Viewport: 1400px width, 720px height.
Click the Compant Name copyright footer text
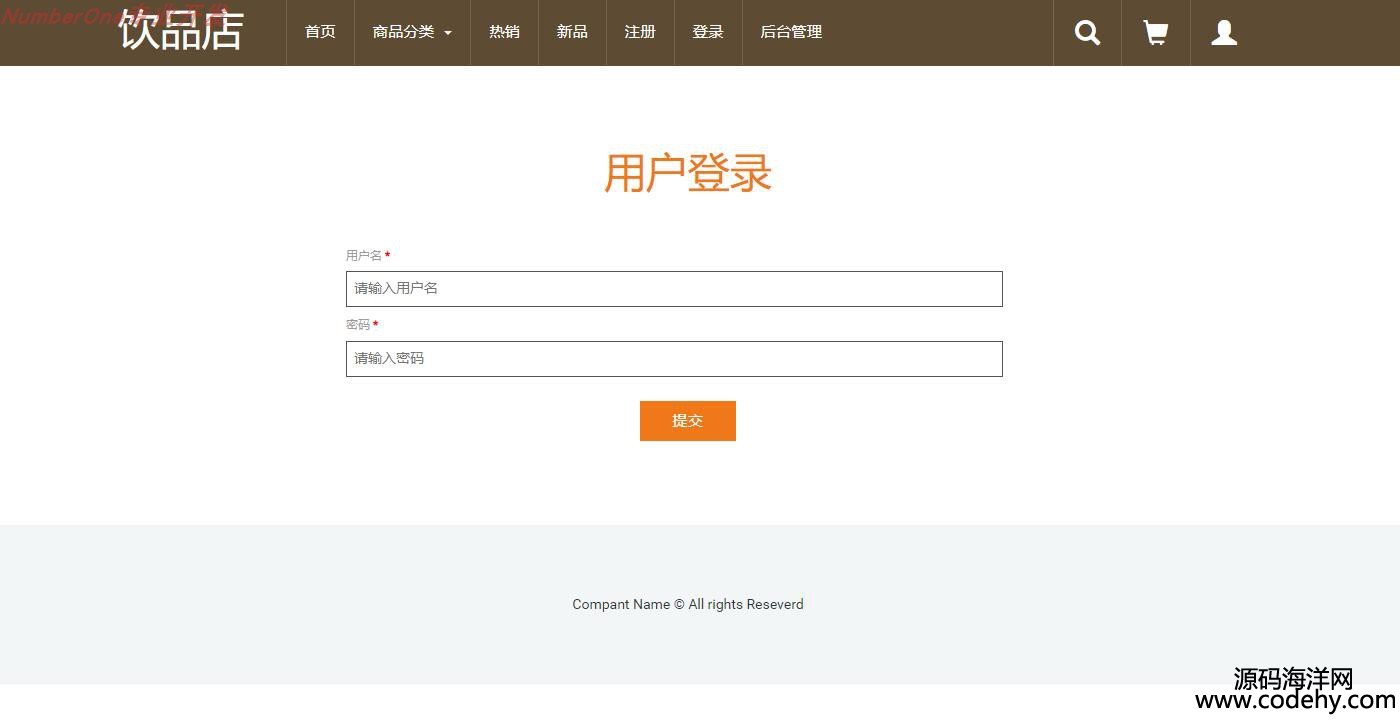(x=688, y=604)
